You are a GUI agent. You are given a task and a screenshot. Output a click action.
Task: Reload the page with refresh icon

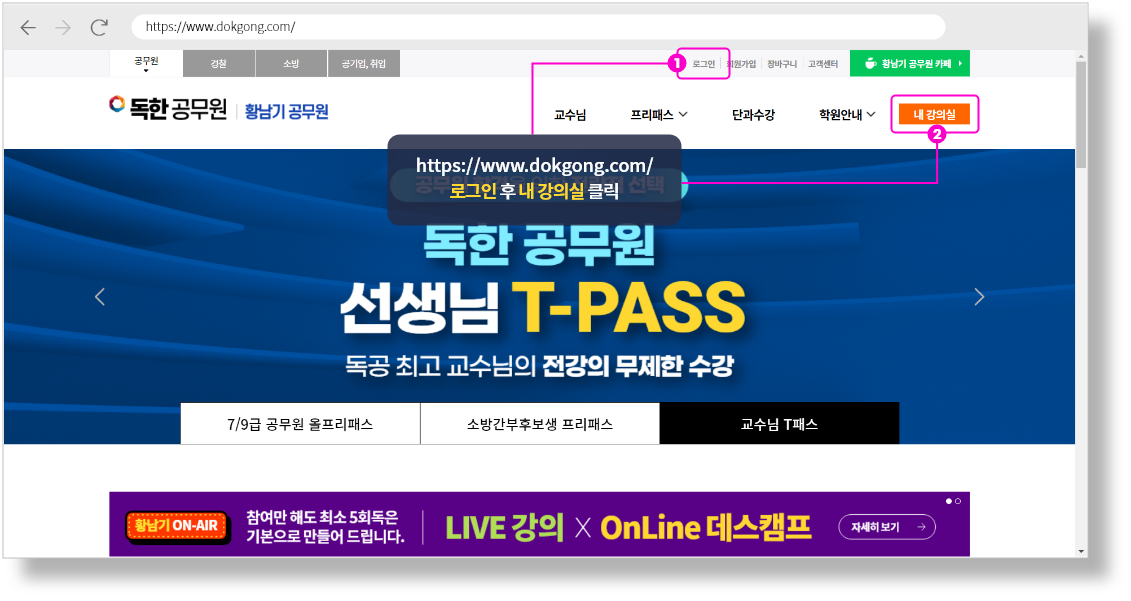pyautogui.click(x=99, y=27)
